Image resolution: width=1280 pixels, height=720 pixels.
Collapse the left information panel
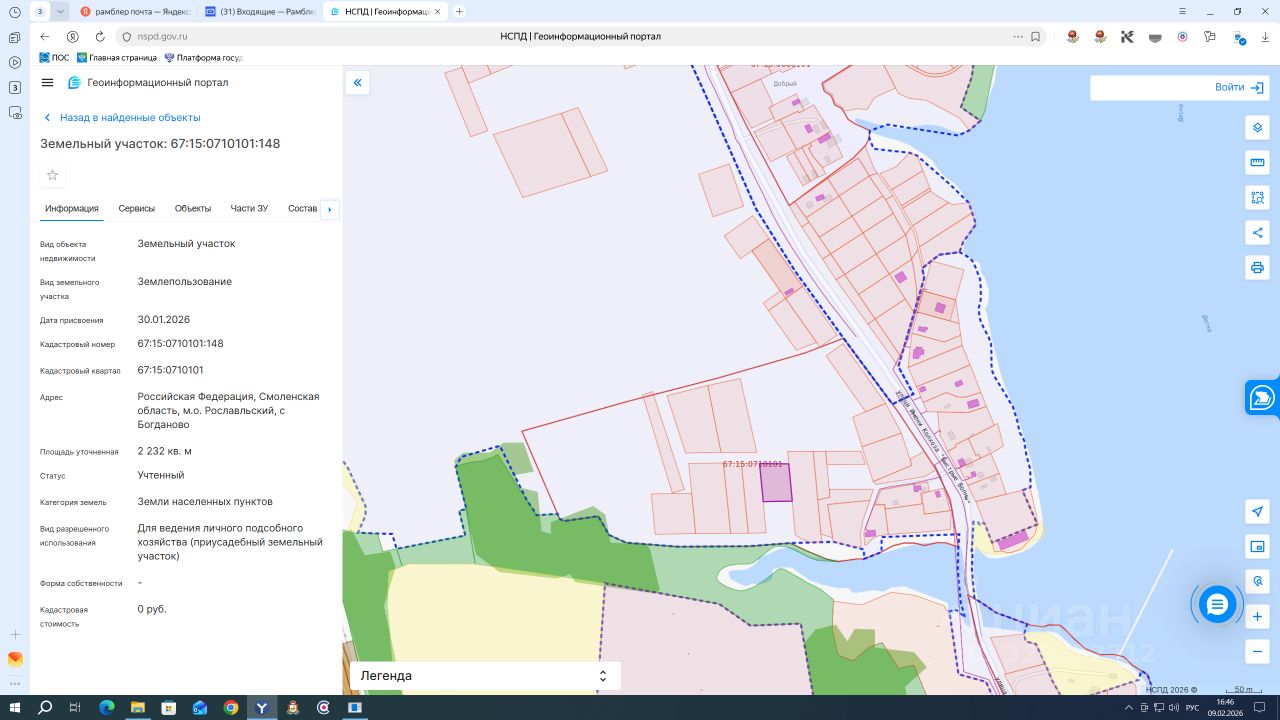358,83
